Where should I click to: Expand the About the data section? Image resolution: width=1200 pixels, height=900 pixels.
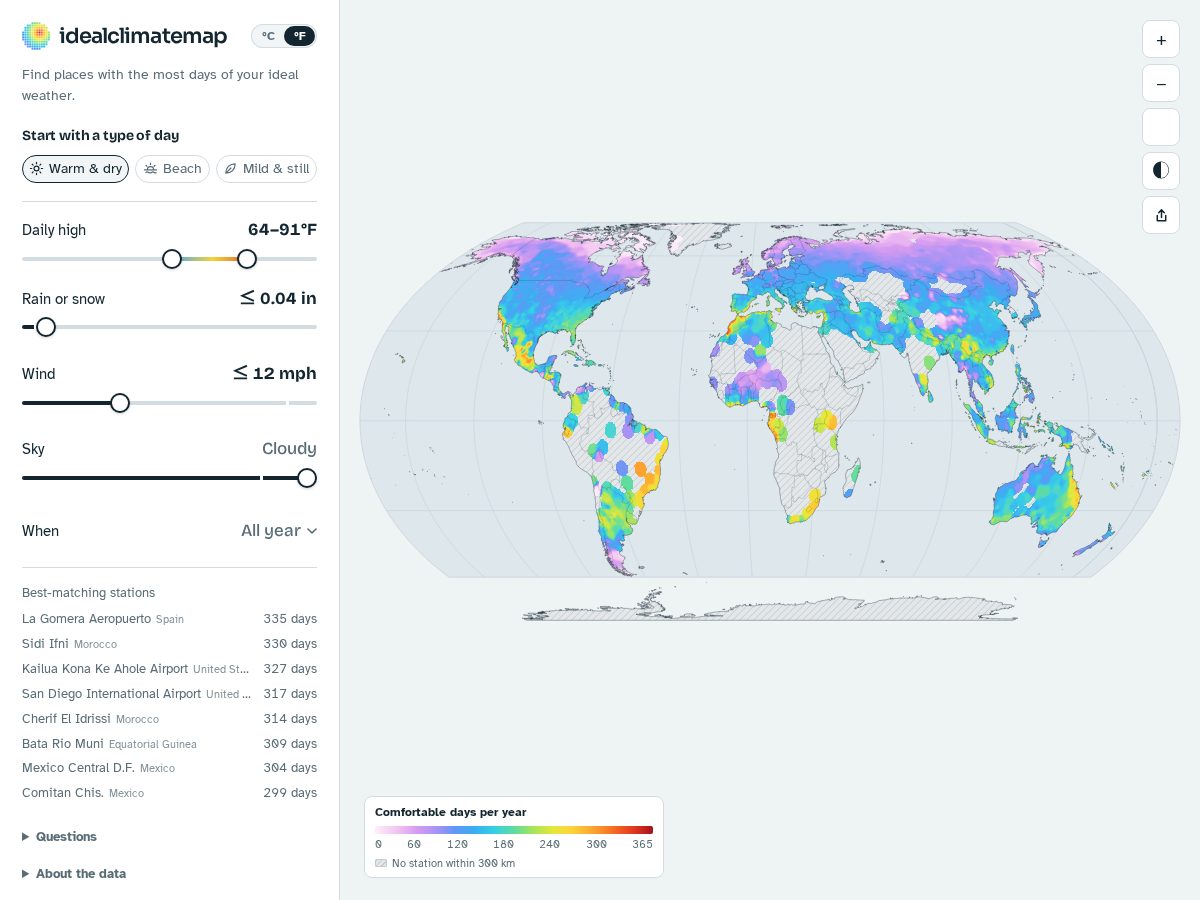tap(74, 874)
